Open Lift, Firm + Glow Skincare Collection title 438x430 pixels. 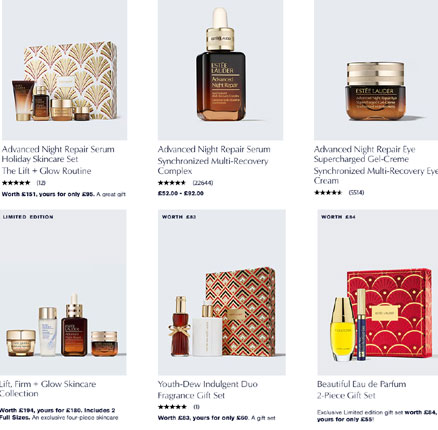click(48, 389)
